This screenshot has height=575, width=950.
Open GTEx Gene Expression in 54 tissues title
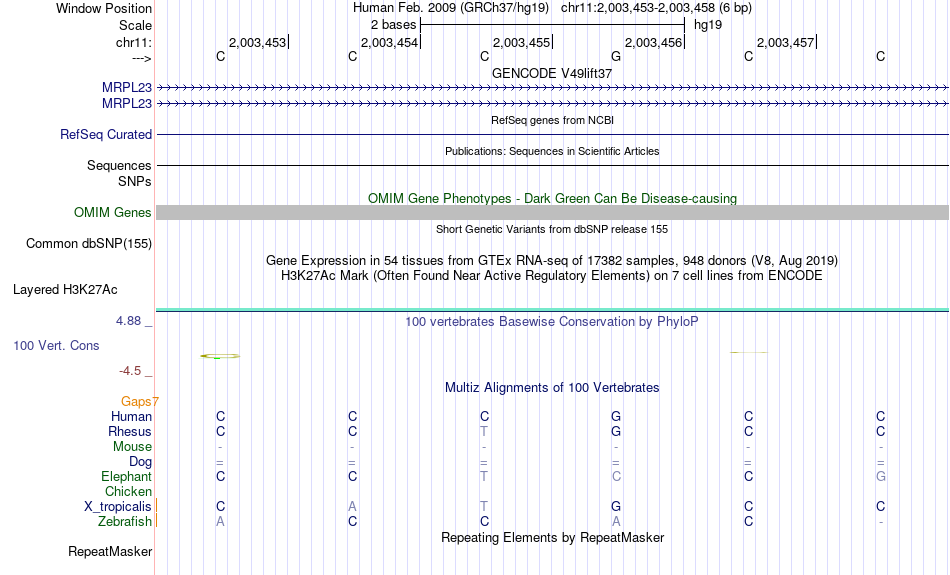tap(552, 261)
